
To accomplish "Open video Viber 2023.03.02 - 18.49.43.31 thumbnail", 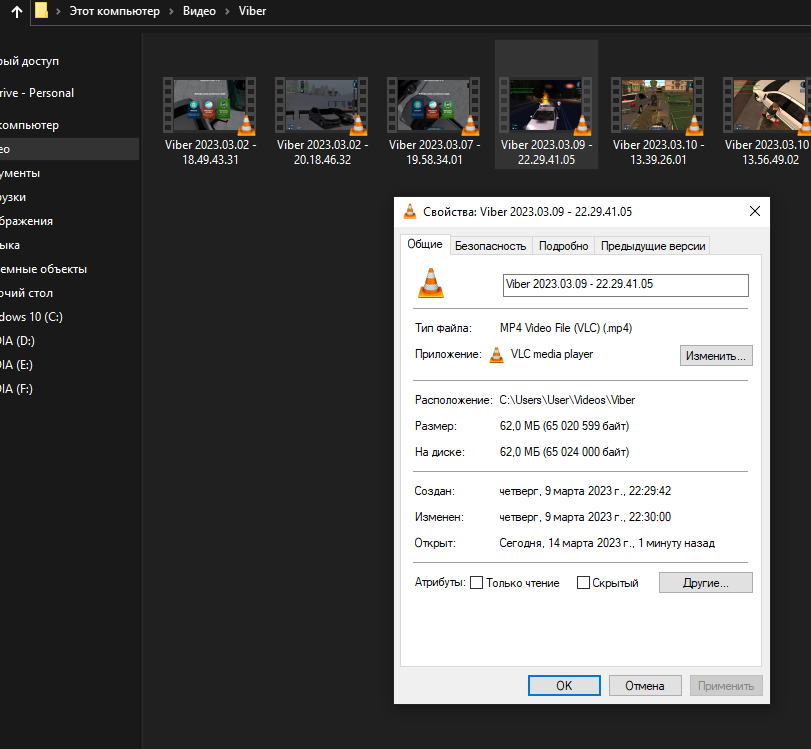I will pyautogui.click(x=209, y=105).
